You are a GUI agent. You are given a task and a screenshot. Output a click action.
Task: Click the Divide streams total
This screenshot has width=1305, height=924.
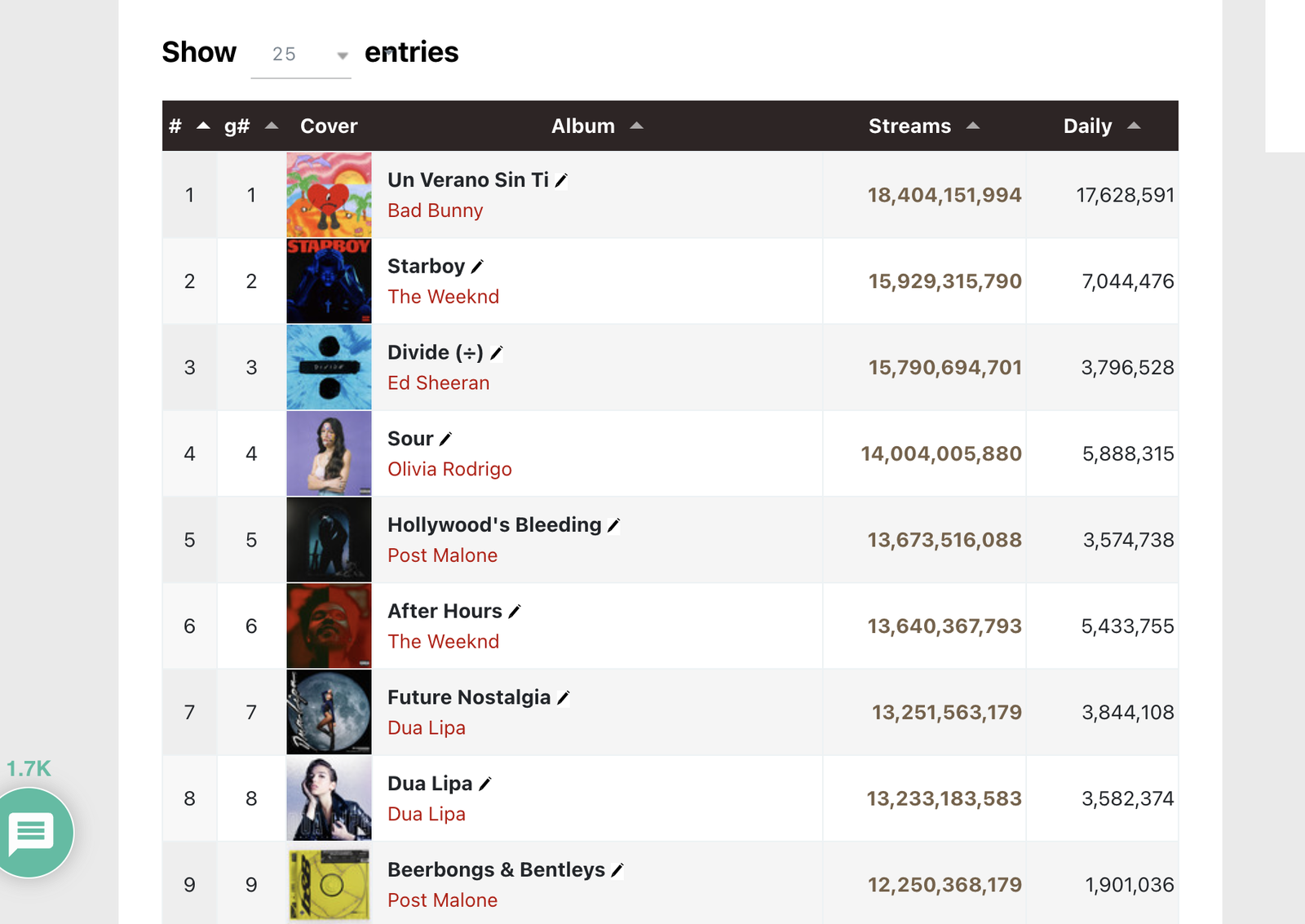pos(944,367)
